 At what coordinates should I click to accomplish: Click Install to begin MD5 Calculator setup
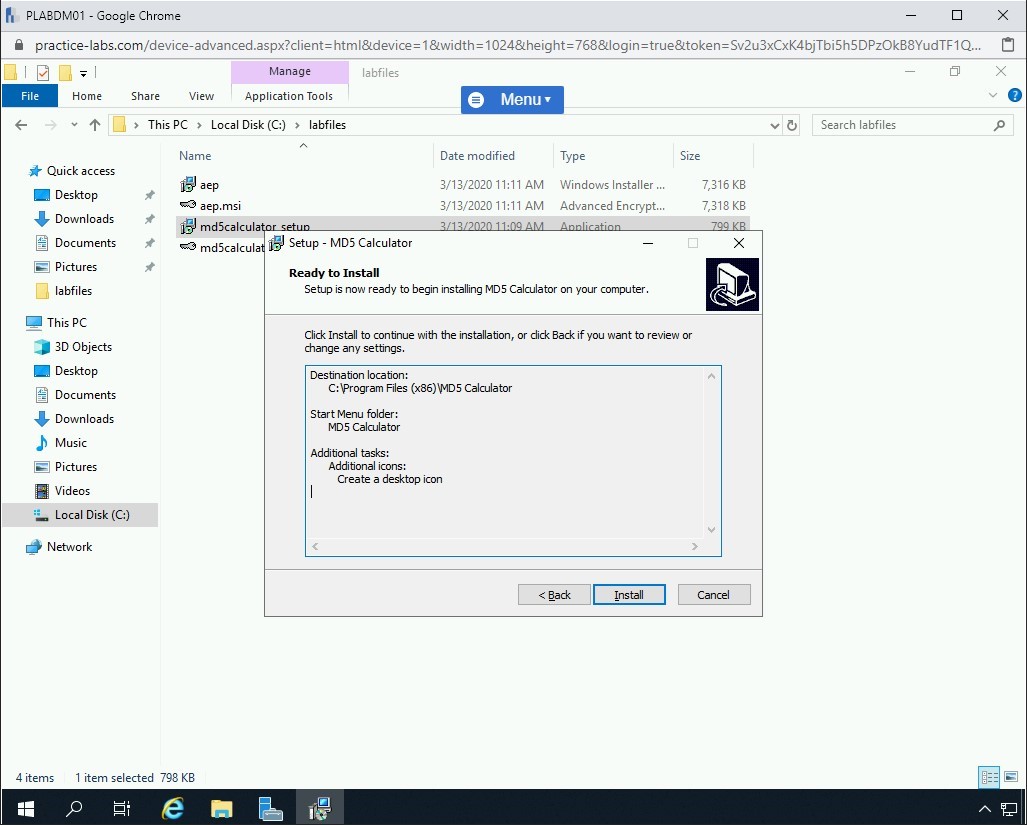coord(628,595)
